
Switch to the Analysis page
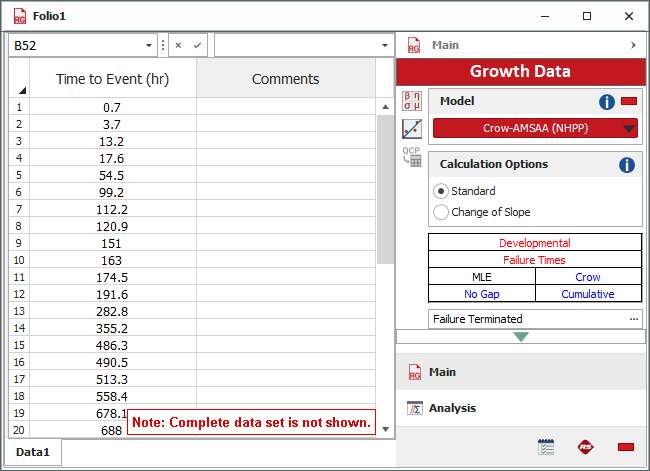click(452, 408)
